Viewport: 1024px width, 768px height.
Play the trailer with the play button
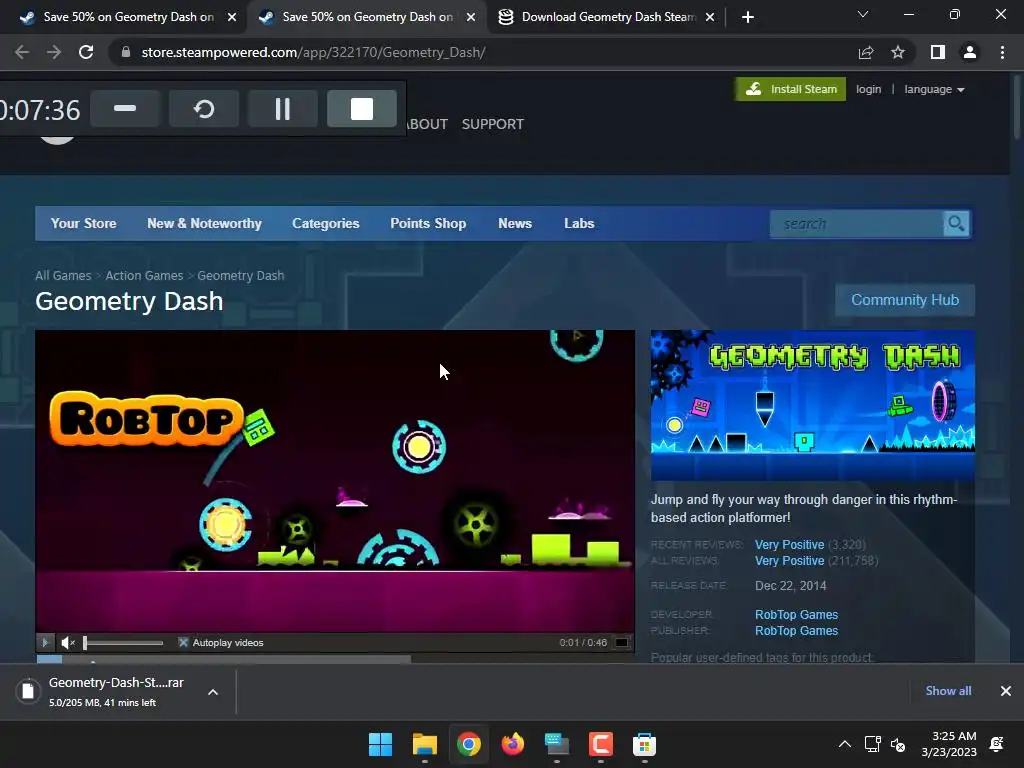point(45,643)
